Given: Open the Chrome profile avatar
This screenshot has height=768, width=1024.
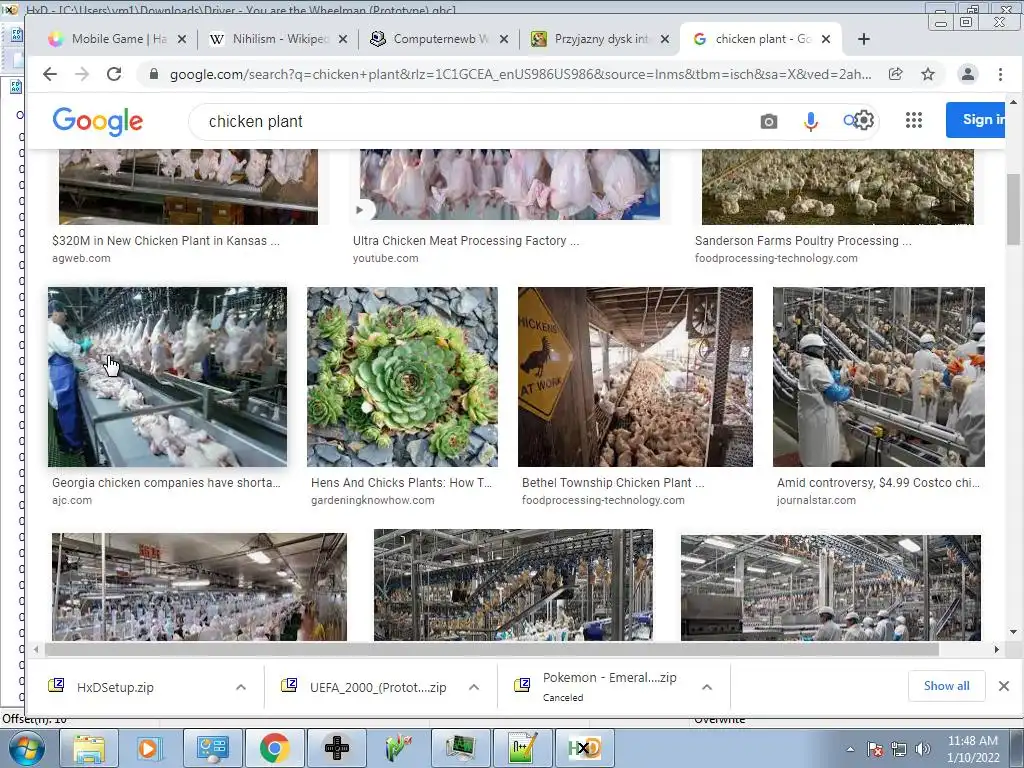Looking at the screenshot, I should 967,74.
